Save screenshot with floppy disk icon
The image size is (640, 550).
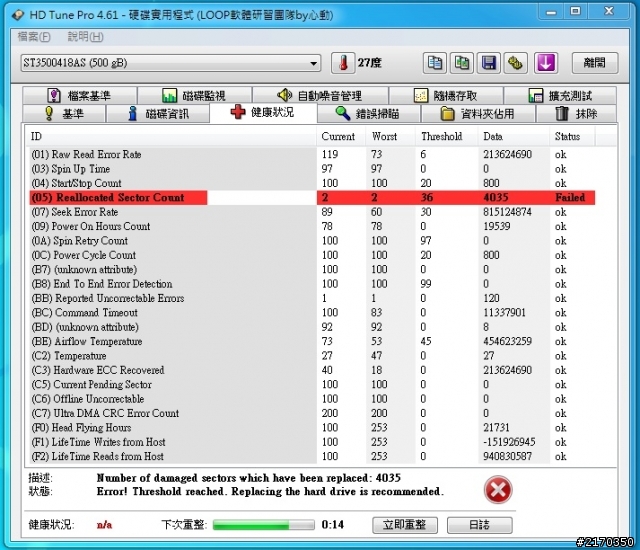coord(489,63)
